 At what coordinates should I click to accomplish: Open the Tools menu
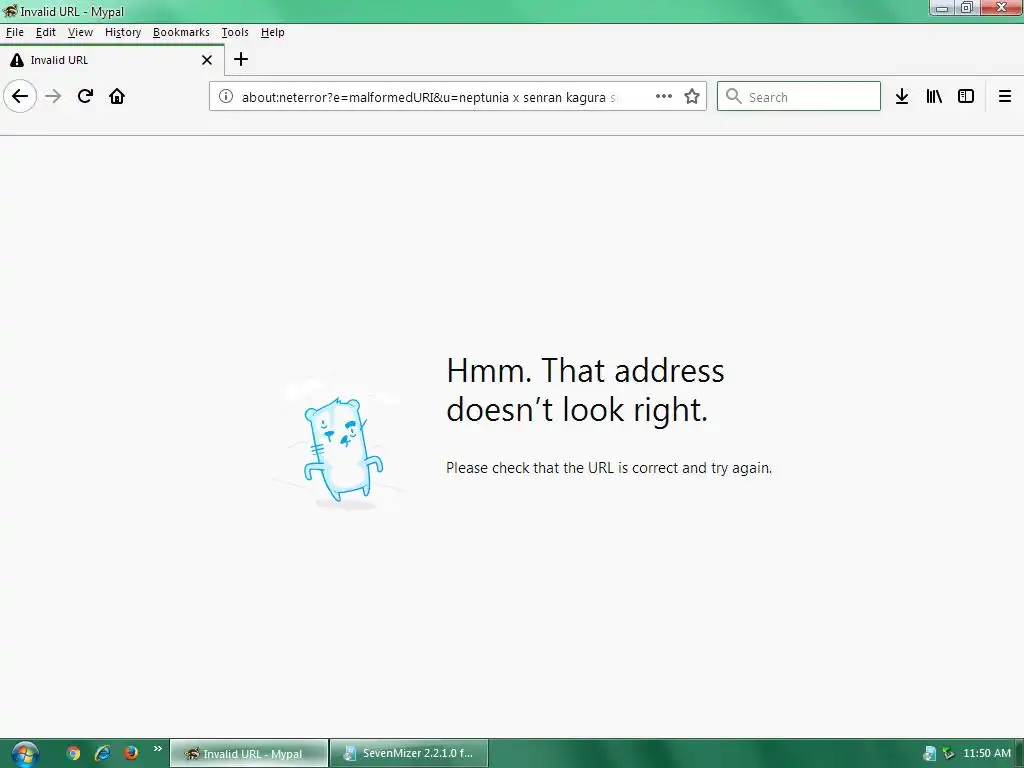click(235, 32)
